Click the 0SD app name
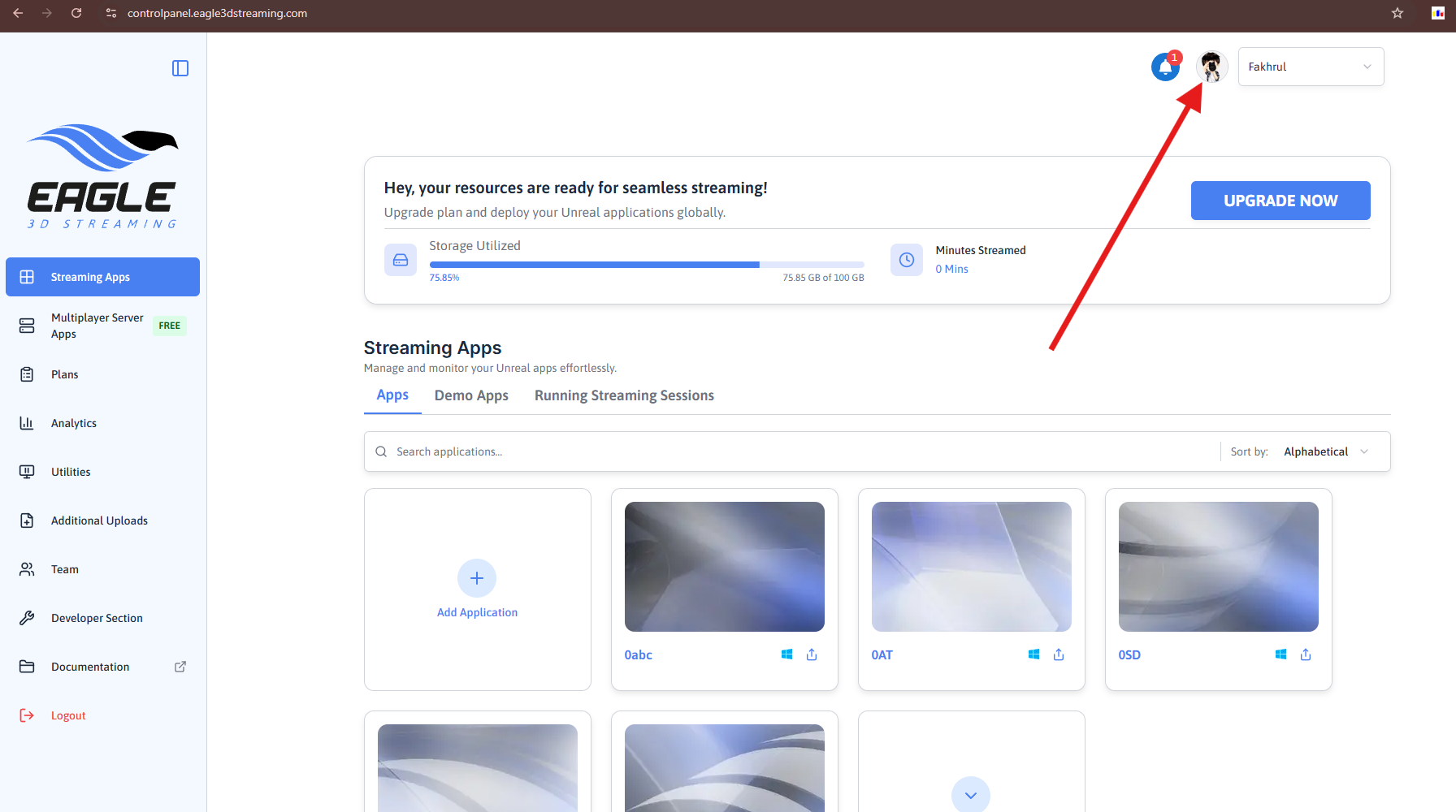The height and width of the screenshot is (812, 1456). pos(1129,655)
